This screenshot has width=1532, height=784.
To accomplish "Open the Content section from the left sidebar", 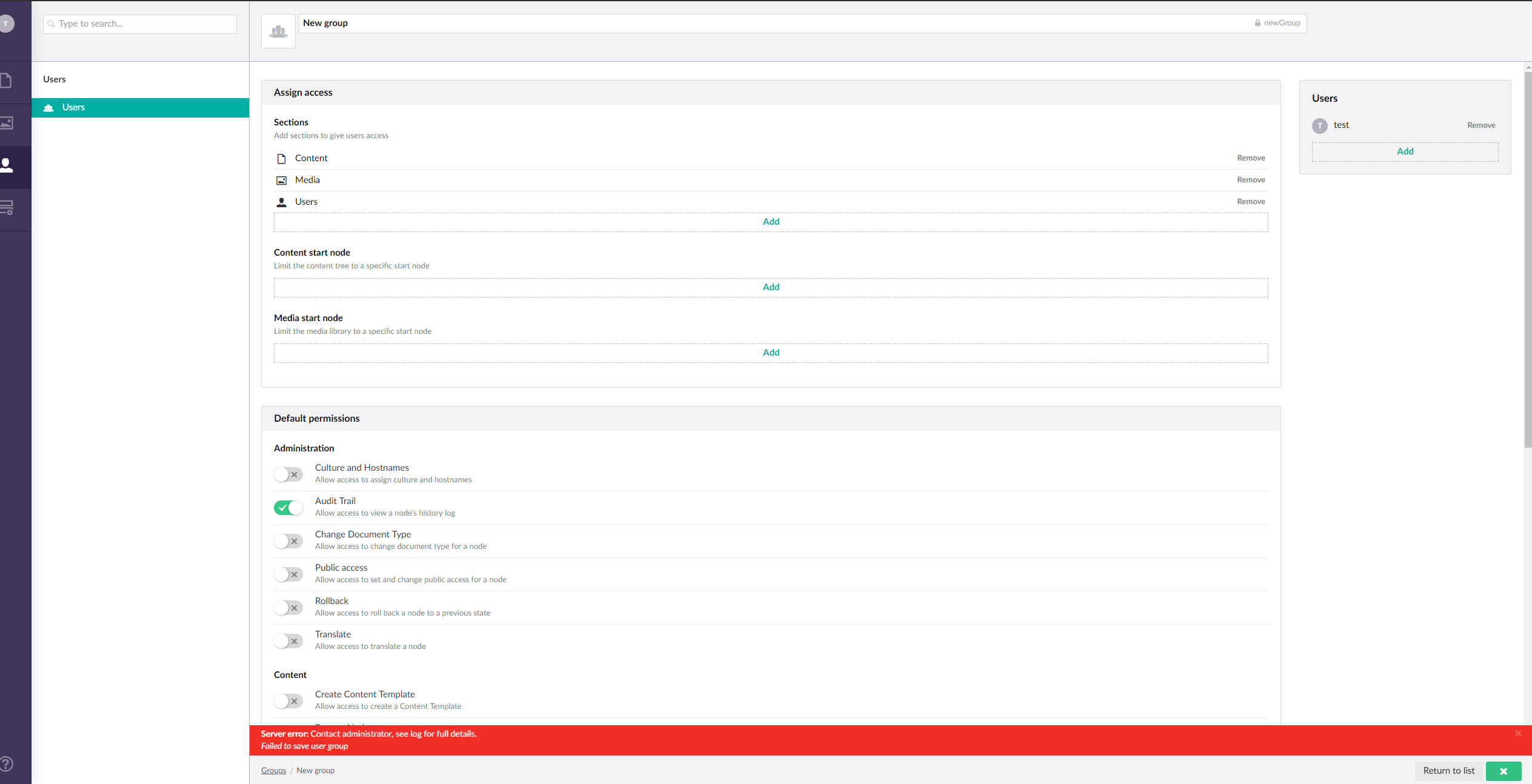I will tap(7, 81).
